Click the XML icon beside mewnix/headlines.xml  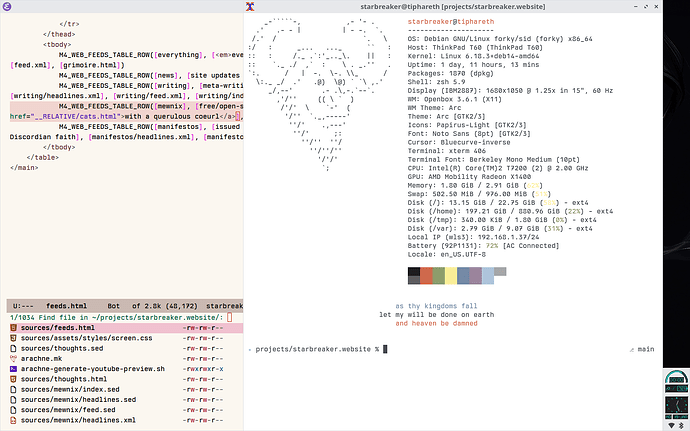click(x=12, y=422)
